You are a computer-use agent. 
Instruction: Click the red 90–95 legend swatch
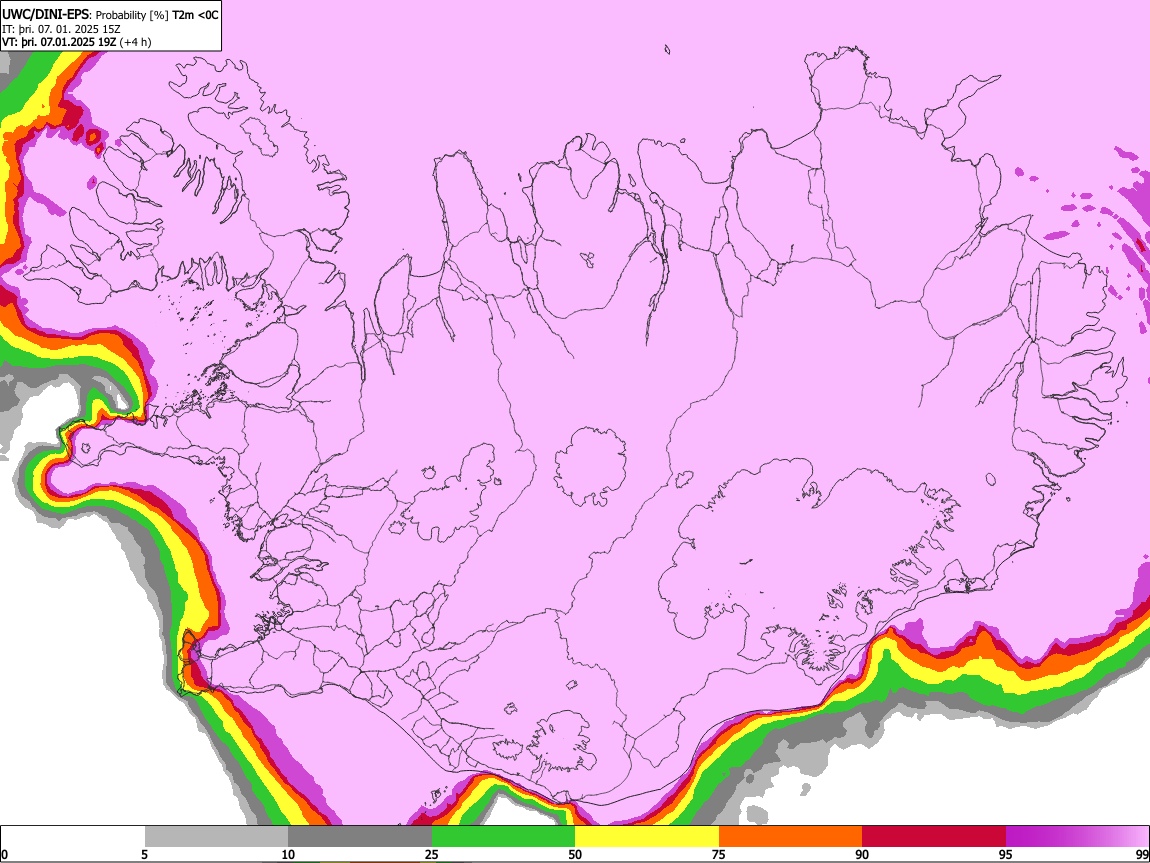click(934, 837)
